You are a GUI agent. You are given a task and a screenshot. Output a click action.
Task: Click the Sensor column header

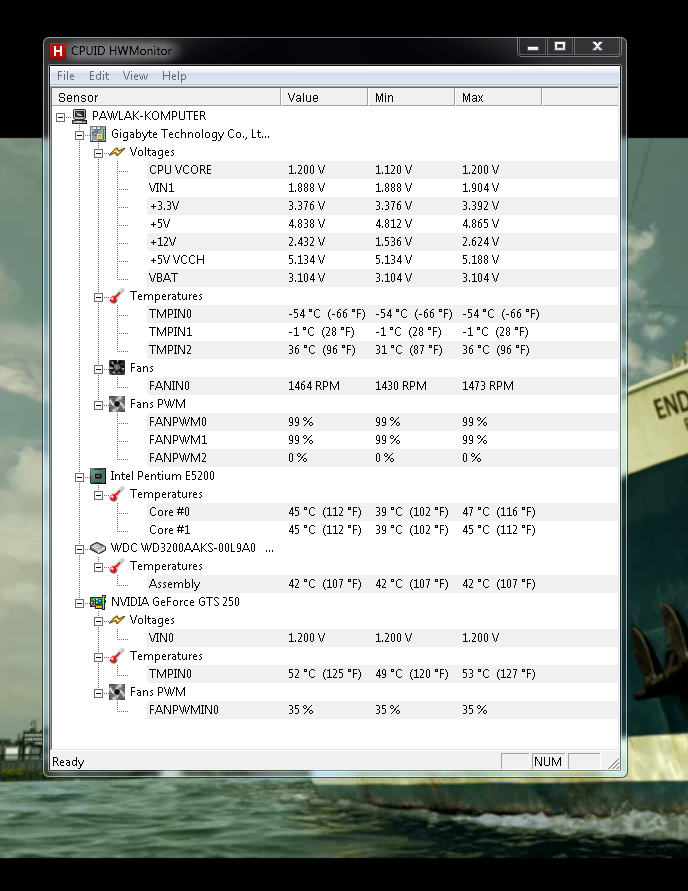(166, 98)
